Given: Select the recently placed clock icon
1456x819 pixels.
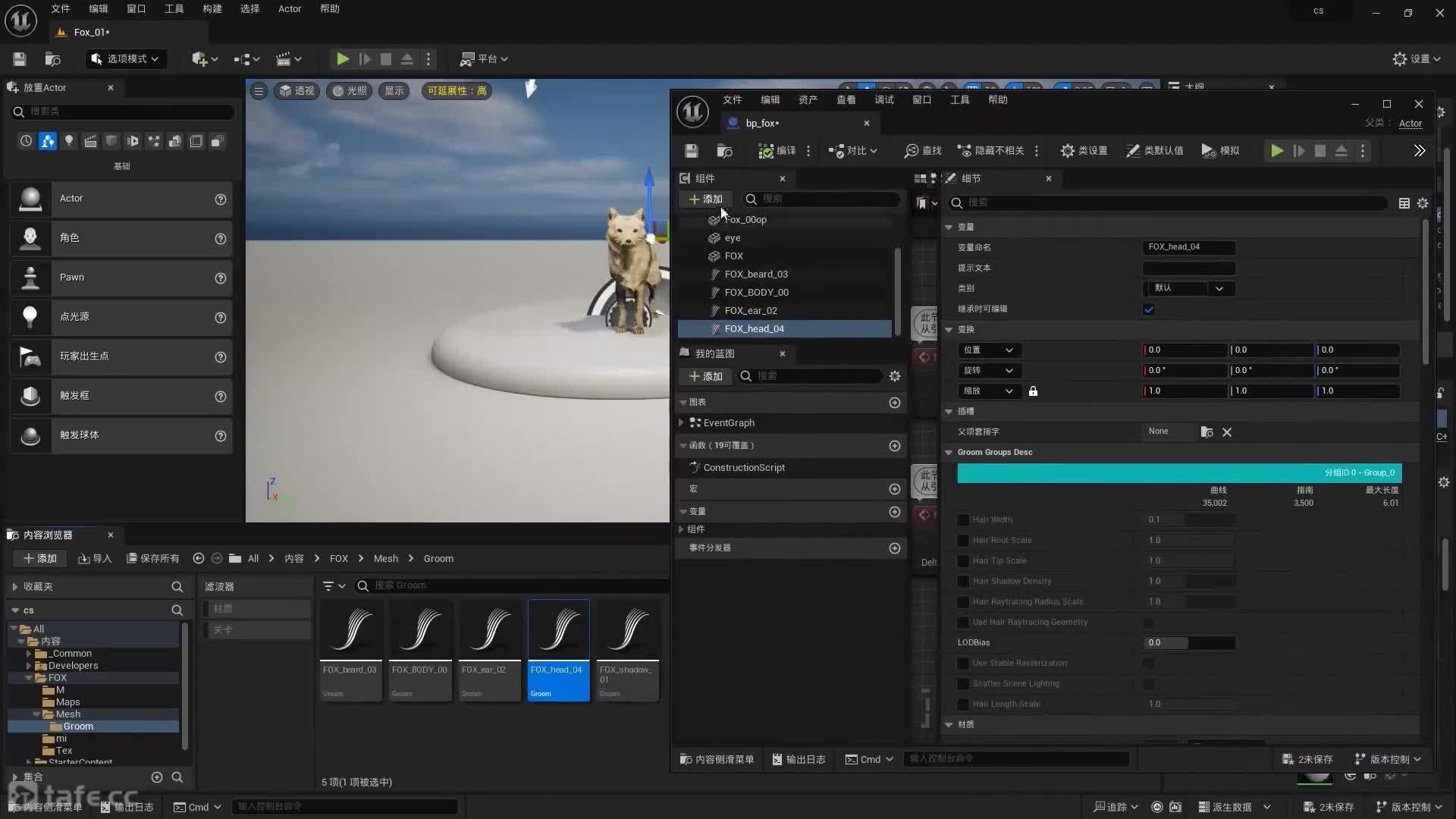Looking at the screenshot, I should tap(27, 141).
